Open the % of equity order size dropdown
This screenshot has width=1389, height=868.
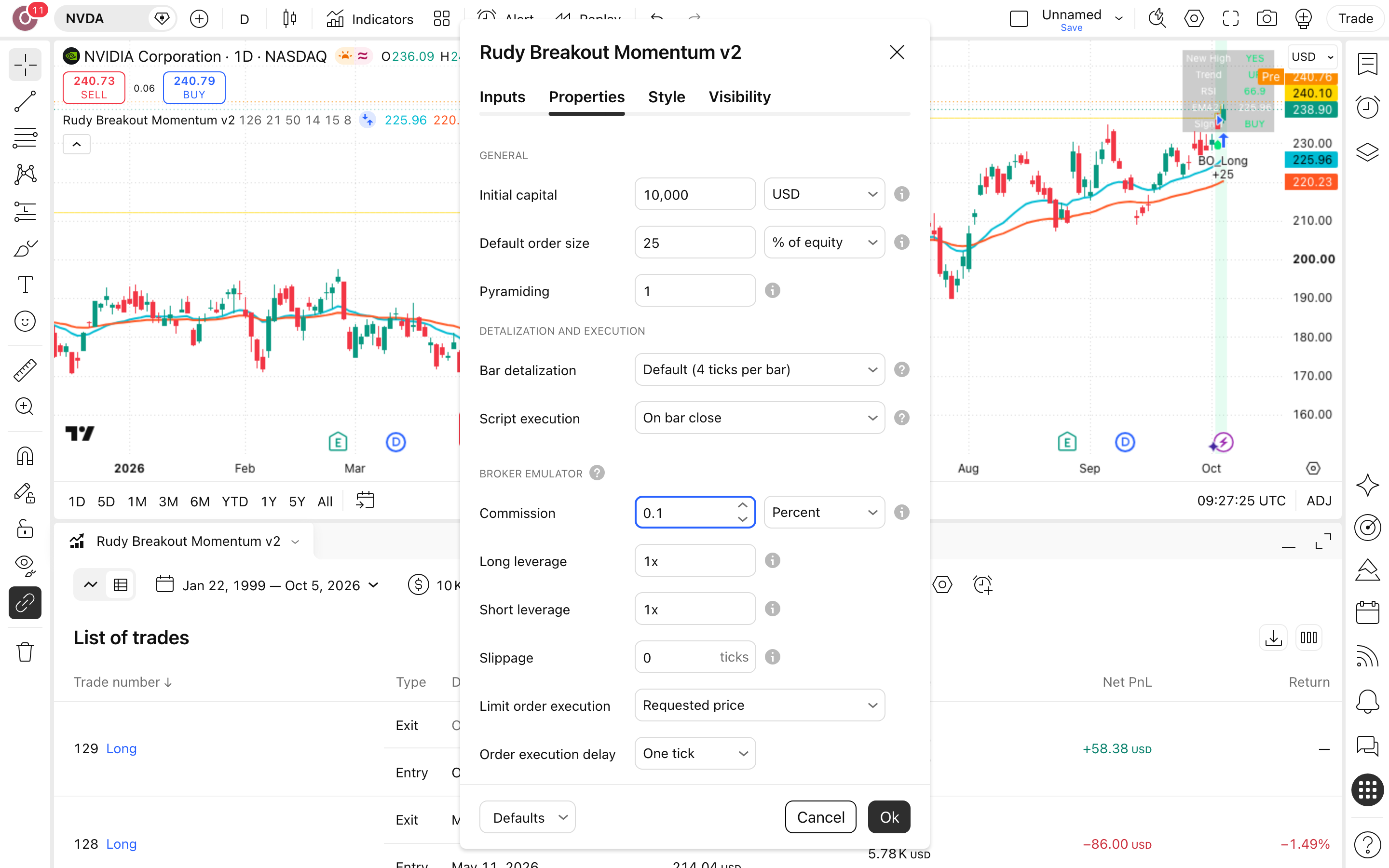(x=824, y=242)
